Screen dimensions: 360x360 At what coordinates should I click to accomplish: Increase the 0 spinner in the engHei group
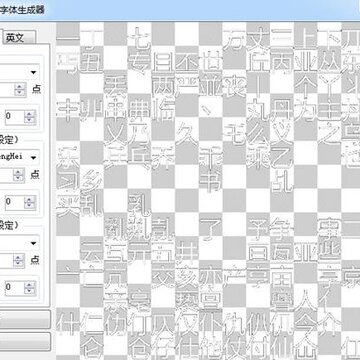(x=30, y=199)
